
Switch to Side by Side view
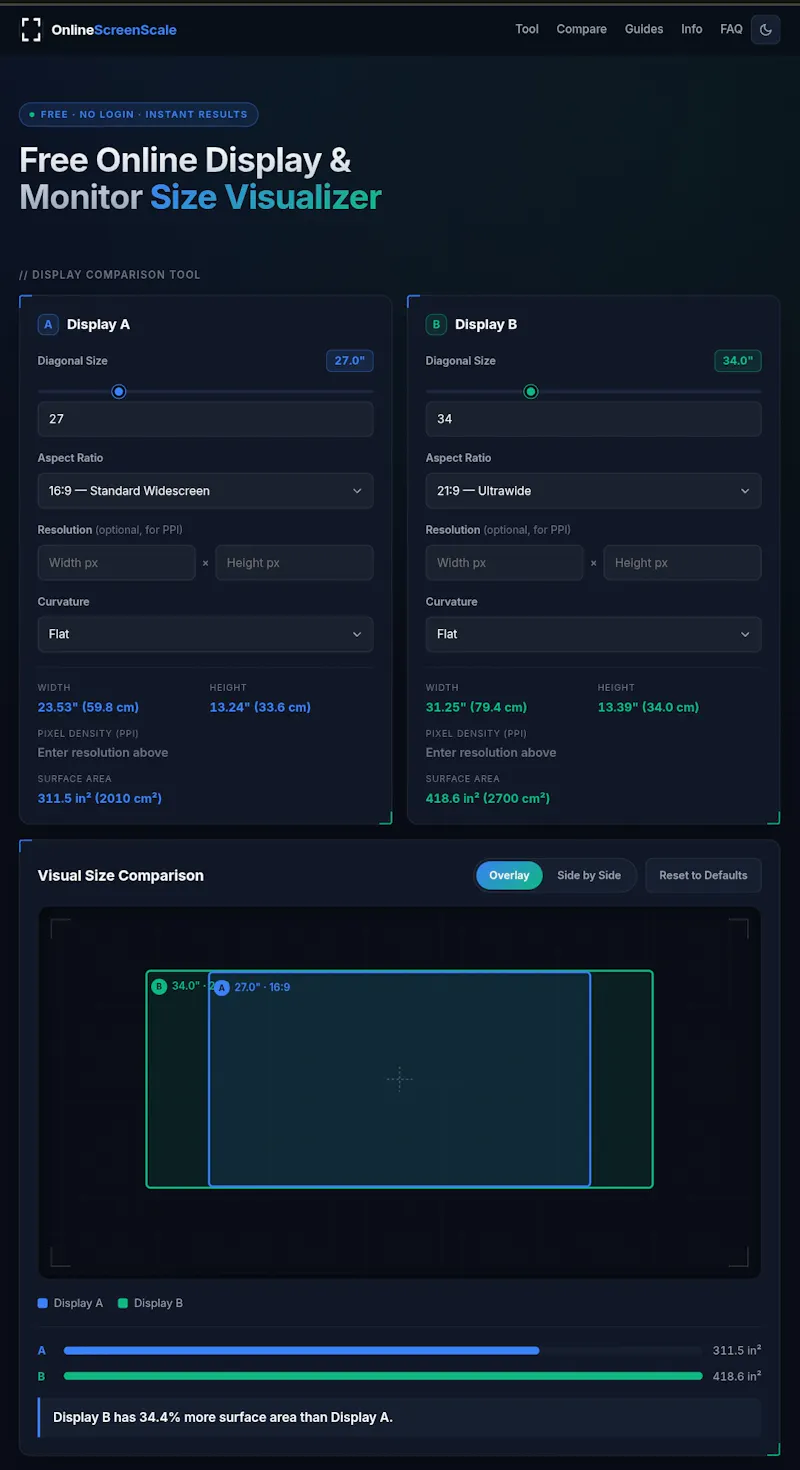[x=589, y=875]
